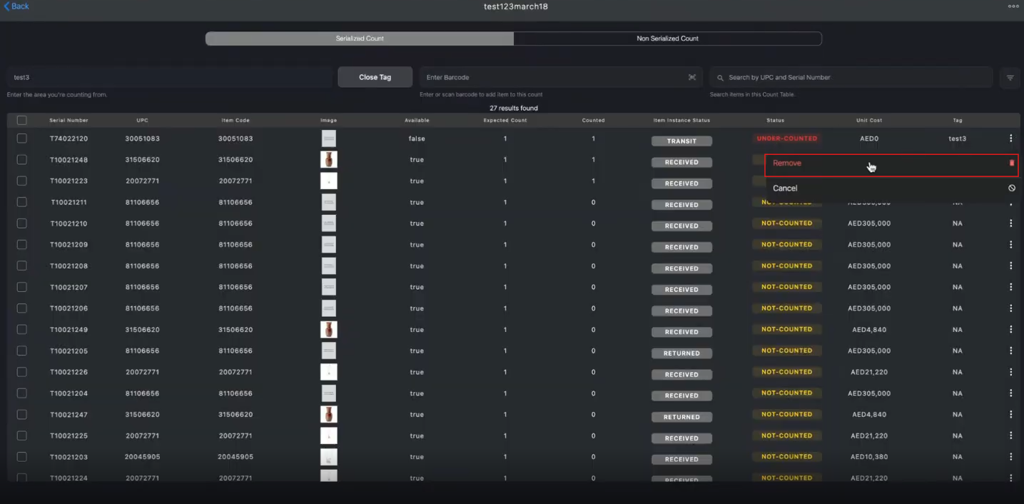
Task: Click serial number T10021203 cell
Action: tap(69, 457)
